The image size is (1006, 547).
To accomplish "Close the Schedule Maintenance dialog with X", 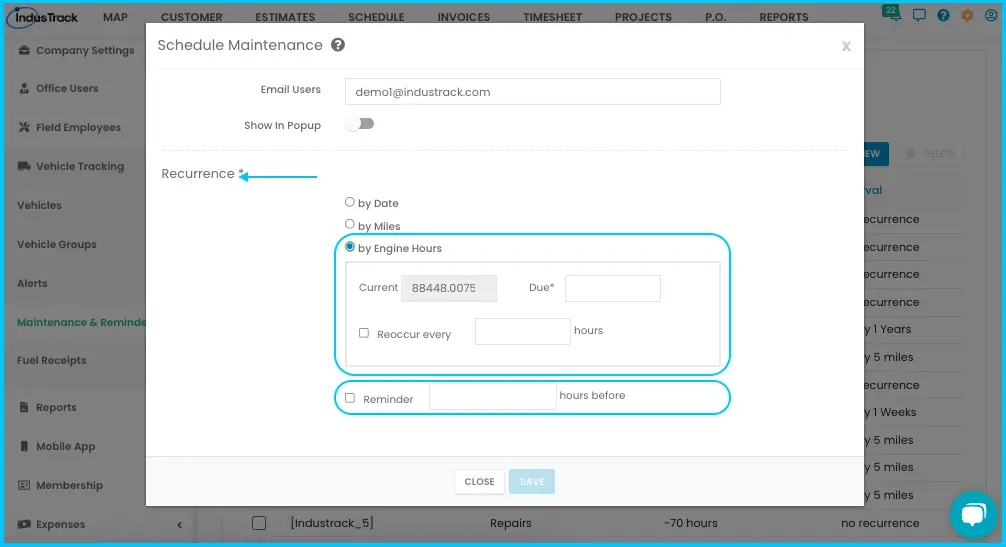I will coord(846,46).
